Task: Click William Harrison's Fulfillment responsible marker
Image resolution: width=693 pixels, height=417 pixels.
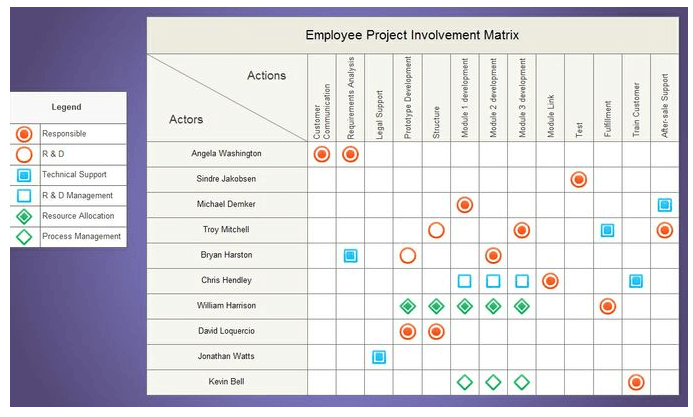Action: pos(607,306)
